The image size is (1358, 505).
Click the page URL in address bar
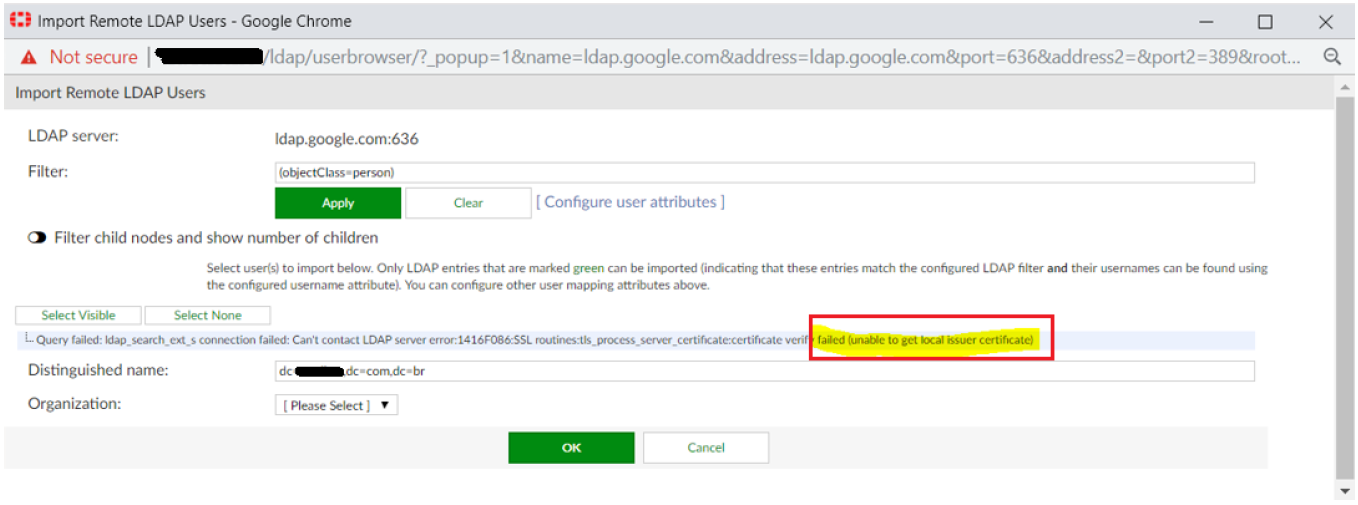[730, 57]
